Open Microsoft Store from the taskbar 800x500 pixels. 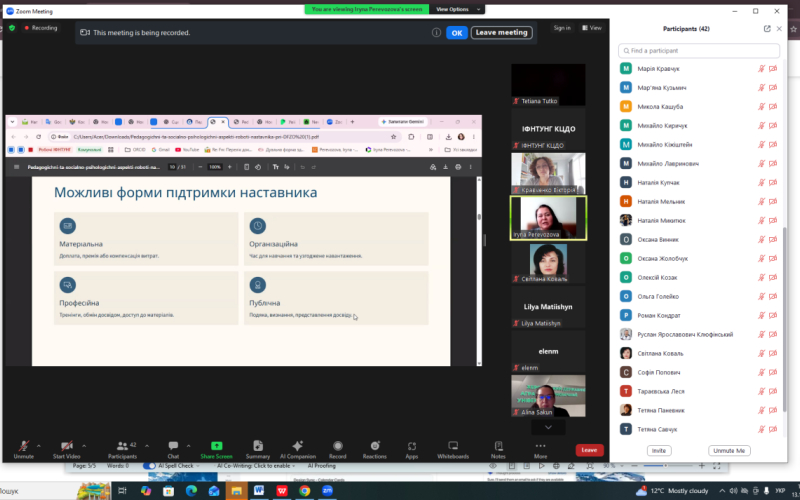[x=168, y=491]
